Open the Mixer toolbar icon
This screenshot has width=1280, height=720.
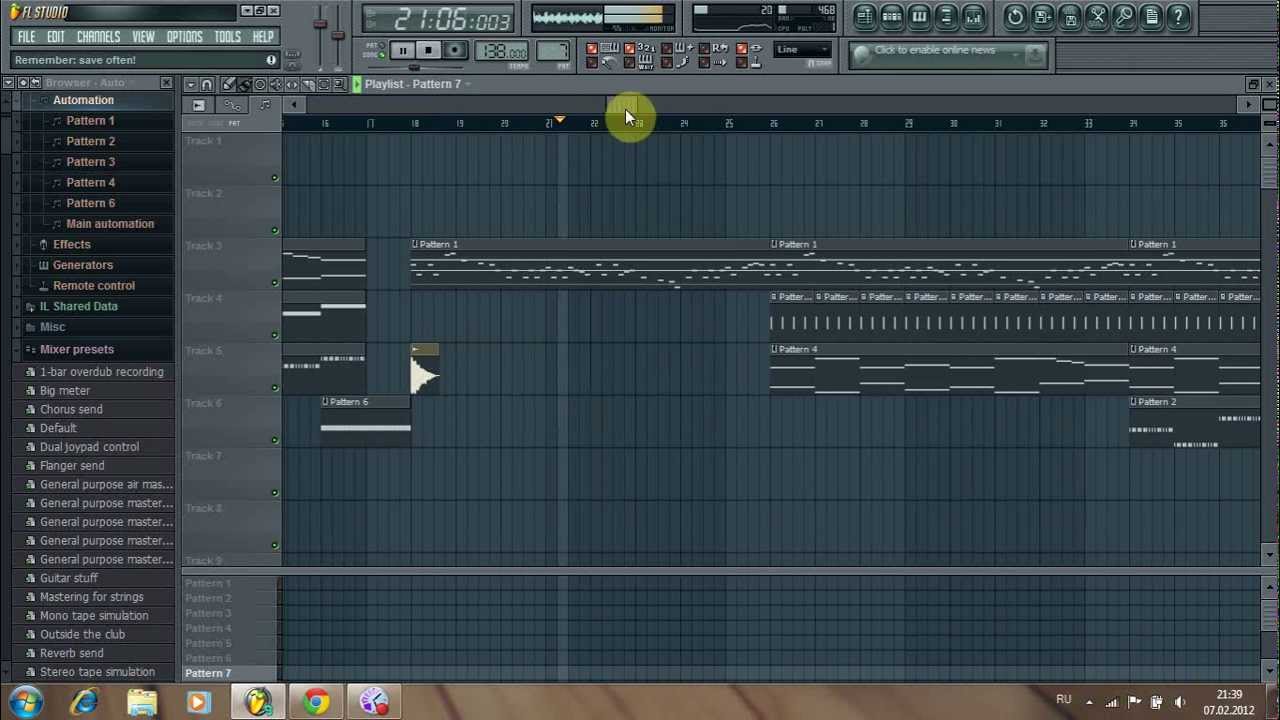(973, 16)
